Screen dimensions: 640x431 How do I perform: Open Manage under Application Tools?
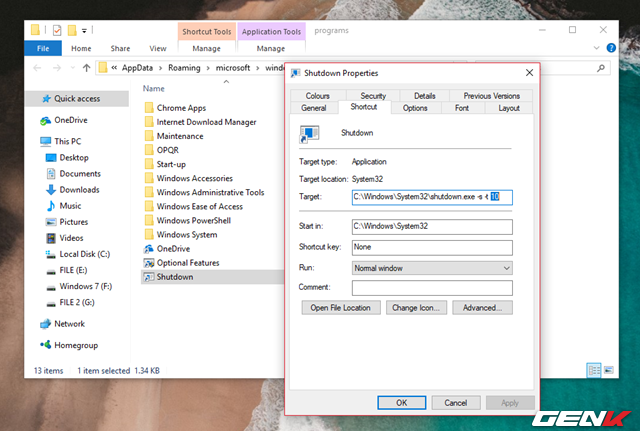point(271,49)
